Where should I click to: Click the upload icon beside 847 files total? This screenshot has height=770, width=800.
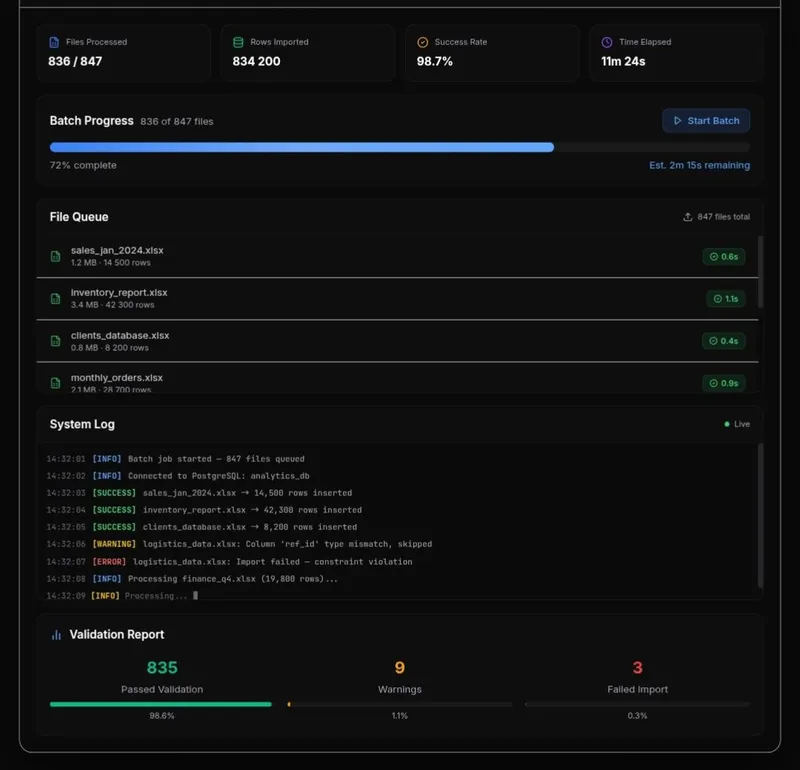(687, 217)
